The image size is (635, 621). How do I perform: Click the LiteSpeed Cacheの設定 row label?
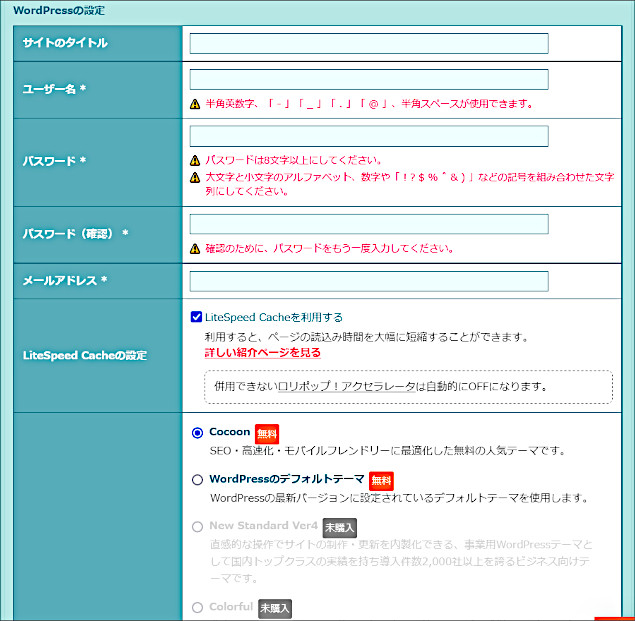[x=85, y=355]
